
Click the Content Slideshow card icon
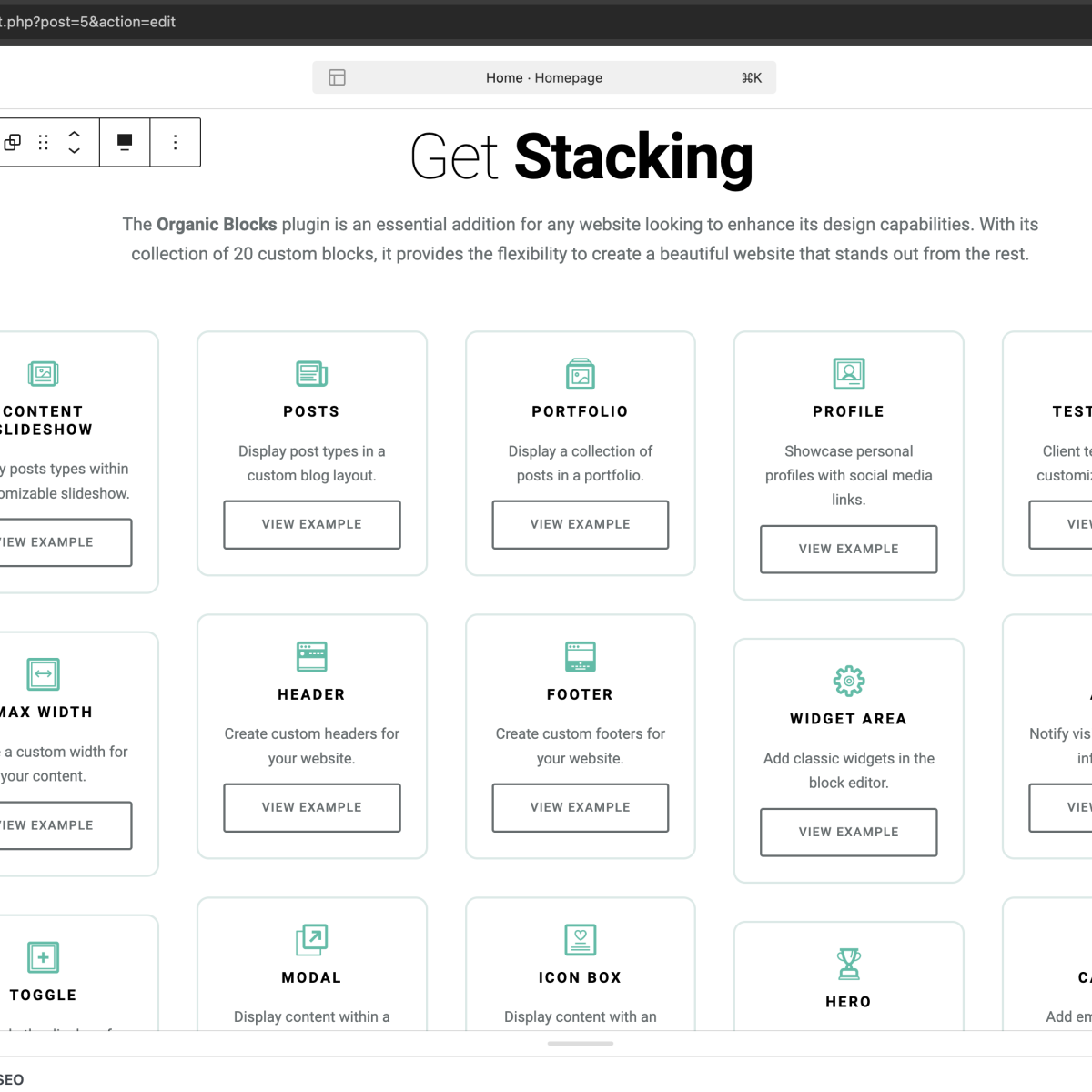(43, 373)
